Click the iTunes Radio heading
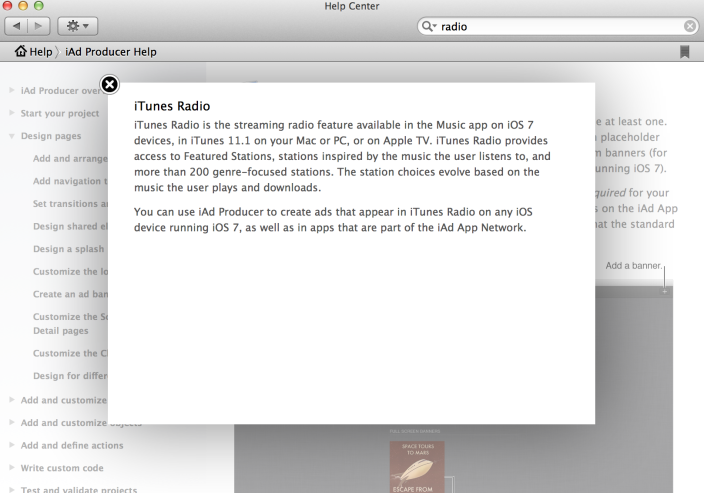 tap(172, 106)
